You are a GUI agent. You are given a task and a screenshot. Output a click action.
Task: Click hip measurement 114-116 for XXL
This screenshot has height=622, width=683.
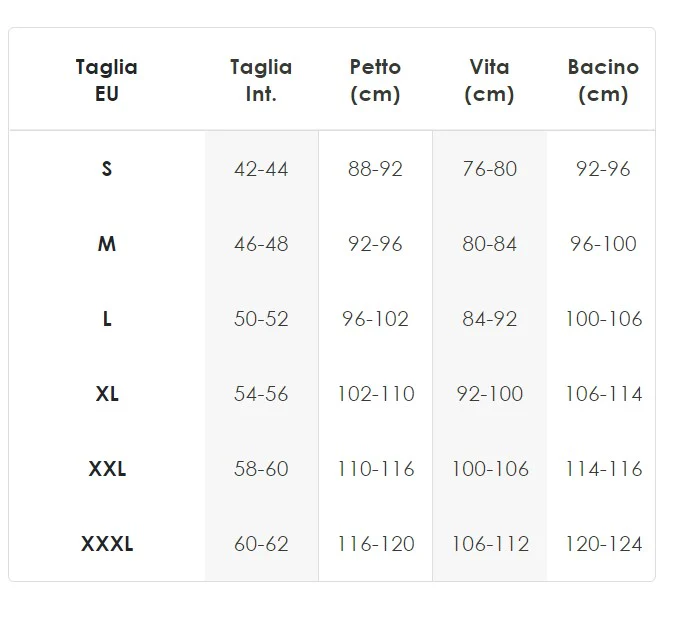603,469
